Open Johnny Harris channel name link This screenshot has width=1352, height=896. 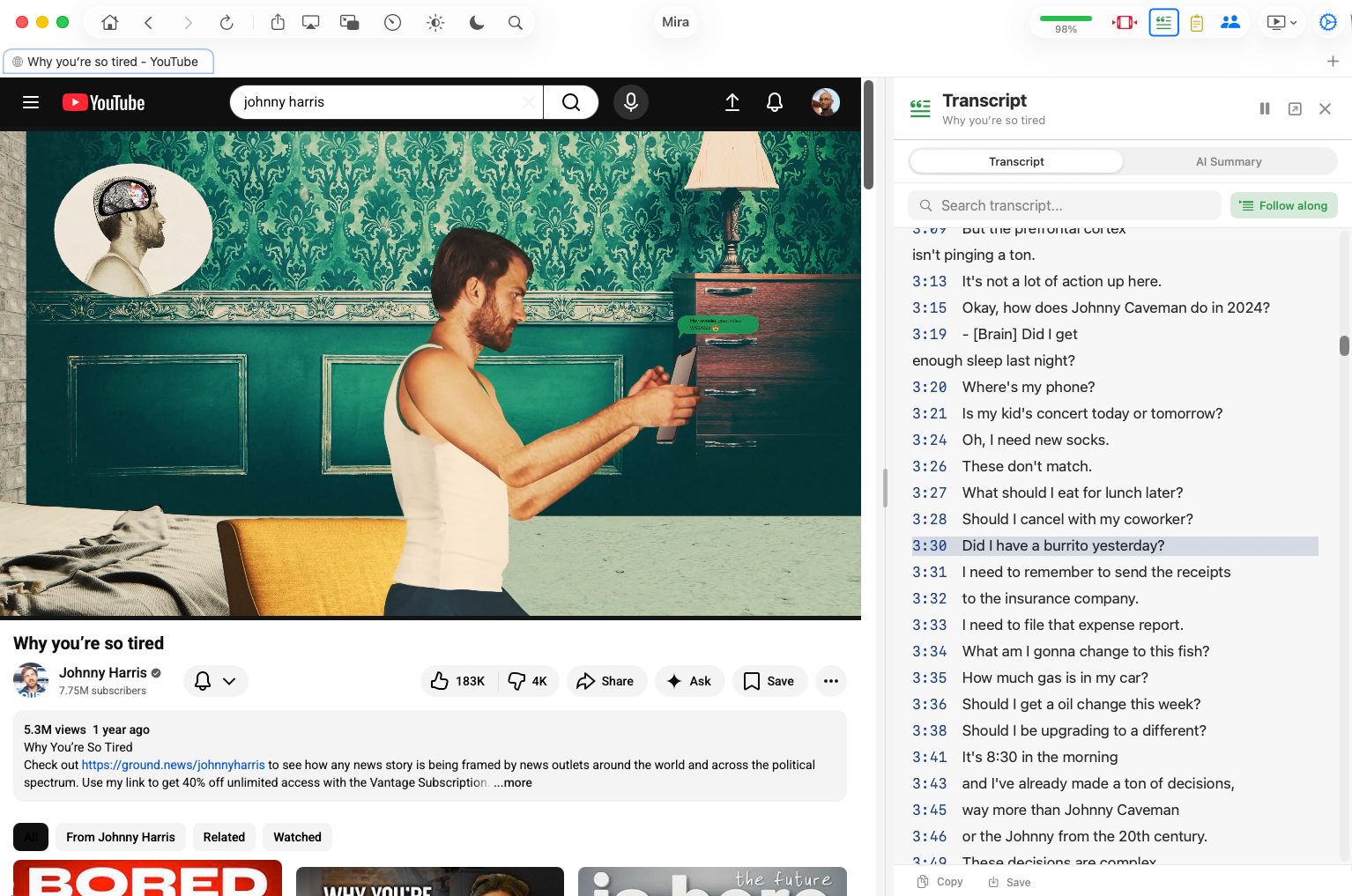click(x=103, y=672)
